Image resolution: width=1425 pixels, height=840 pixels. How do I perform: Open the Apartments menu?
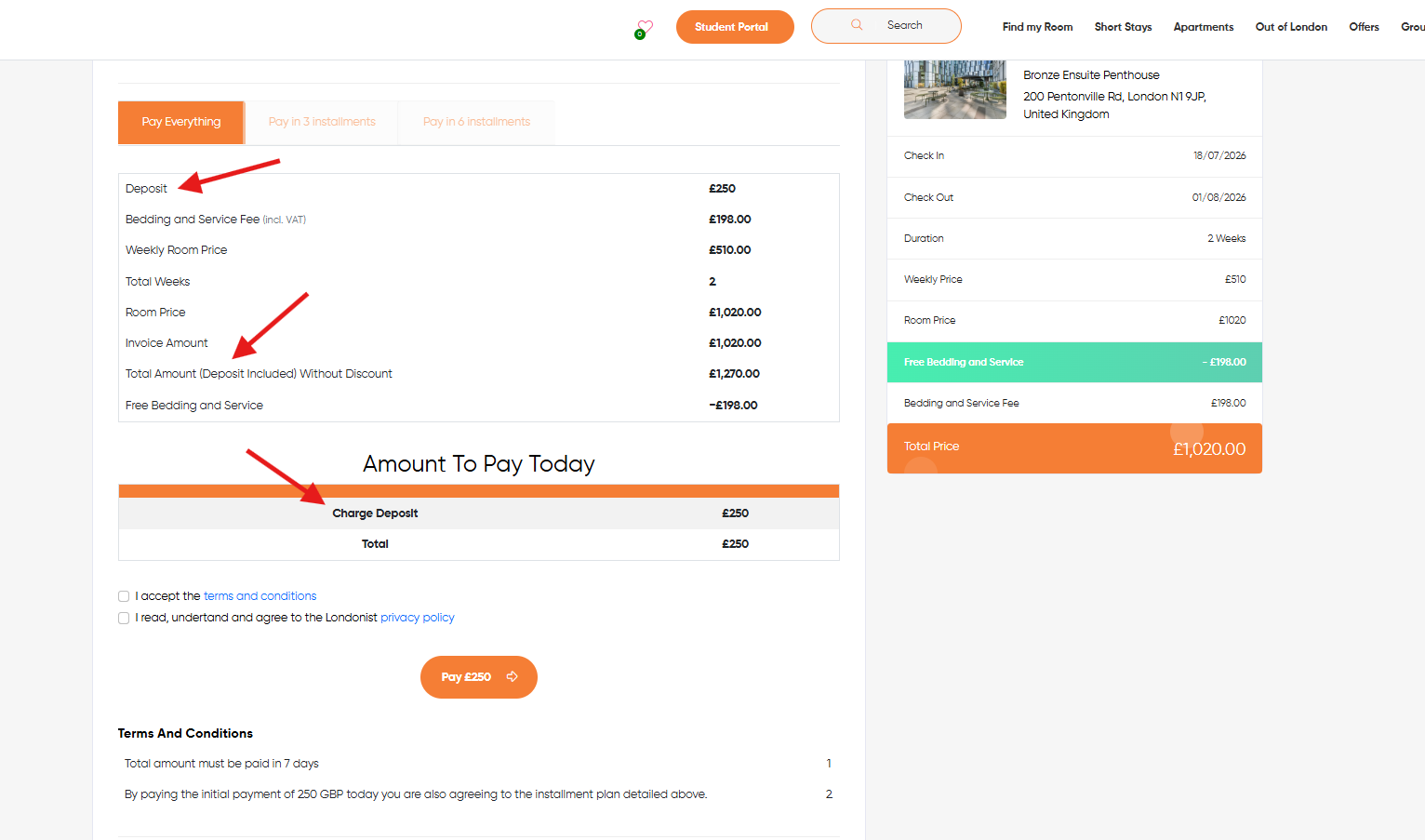(x=1204, y=27)
